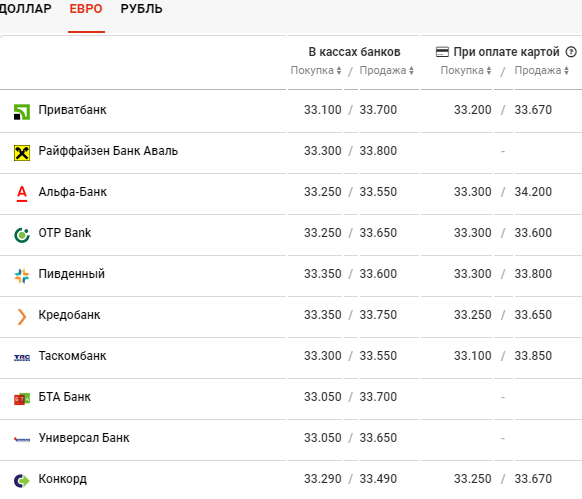Click the БТА Банк logo icon
The height and width of the screenshot is (499, 582).
(22, 399)
